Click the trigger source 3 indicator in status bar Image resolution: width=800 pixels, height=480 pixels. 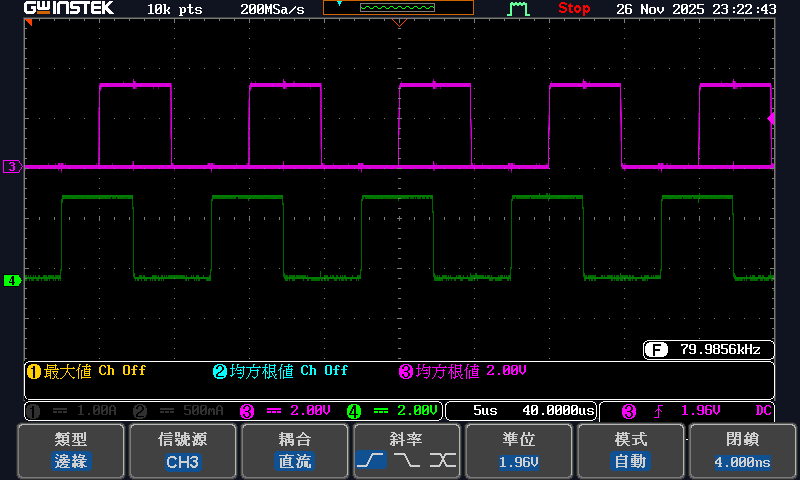click(629, 411)
